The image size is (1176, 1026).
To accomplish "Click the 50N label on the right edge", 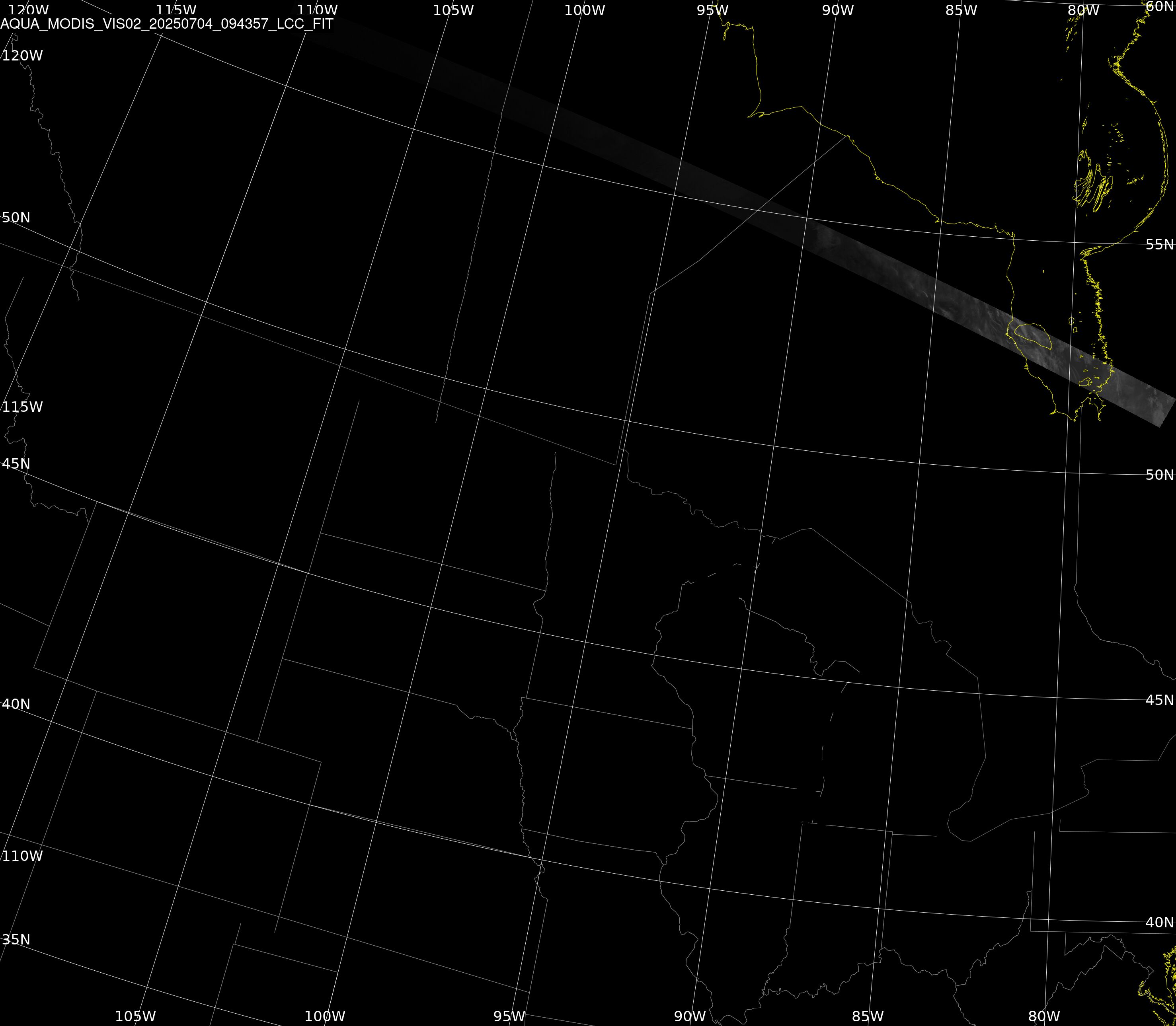I will coord(1160,475).
